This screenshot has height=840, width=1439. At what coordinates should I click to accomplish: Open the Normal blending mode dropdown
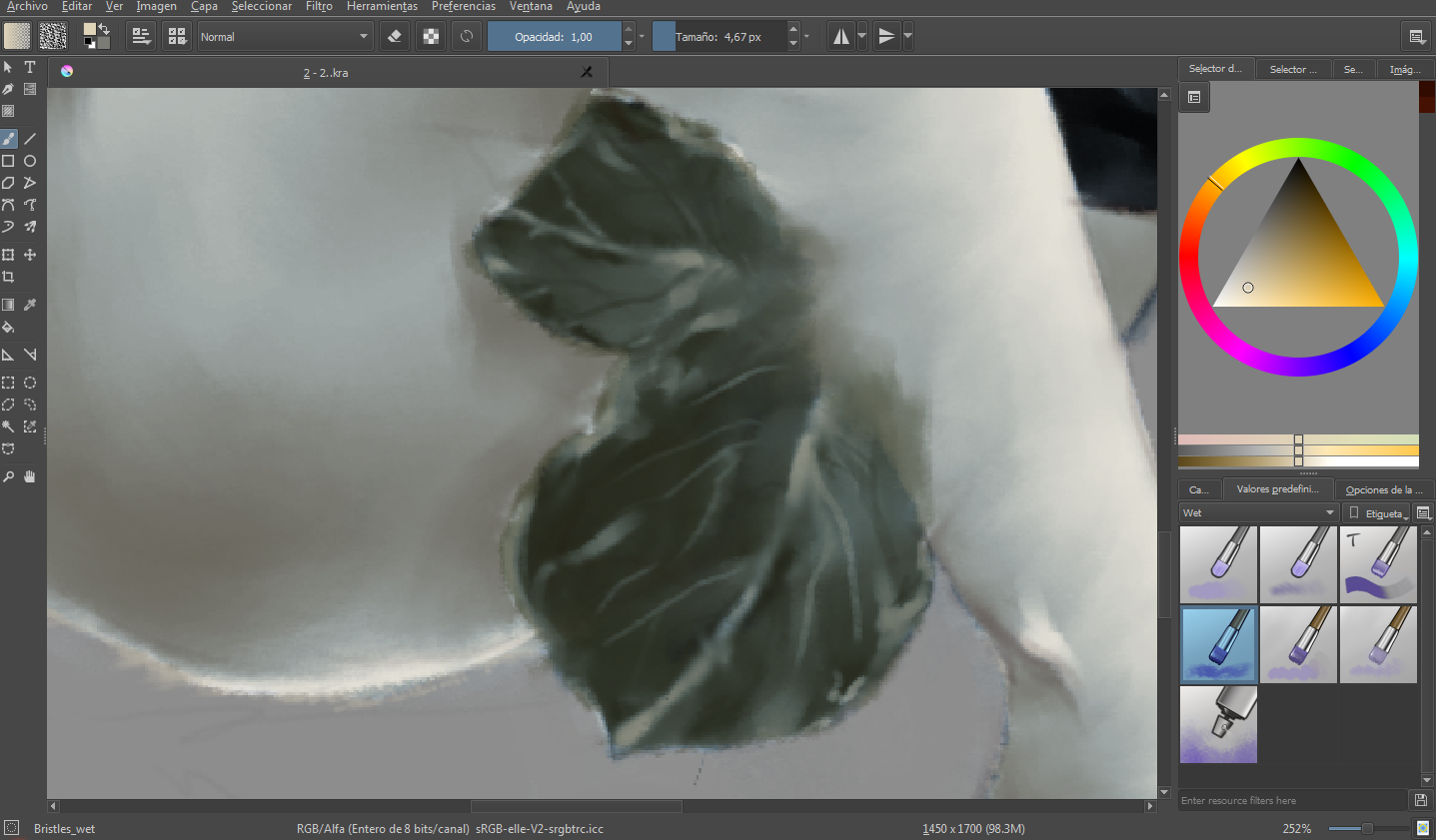pos(285,37)
